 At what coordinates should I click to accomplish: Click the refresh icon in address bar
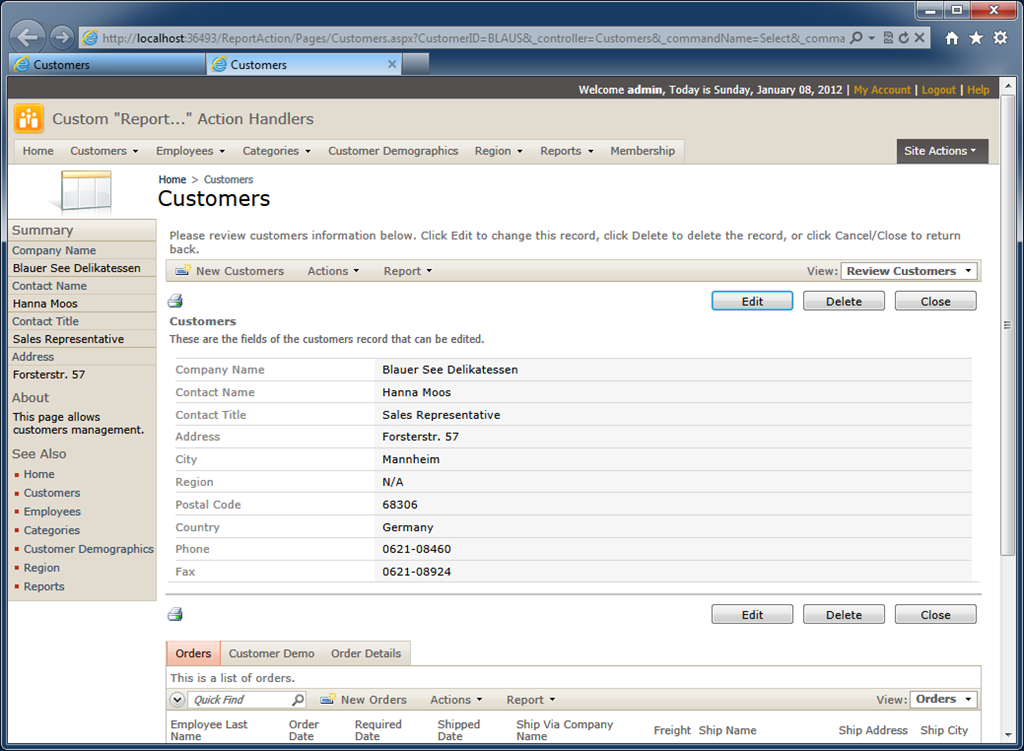pyautogui.click(x=904, y=38)
